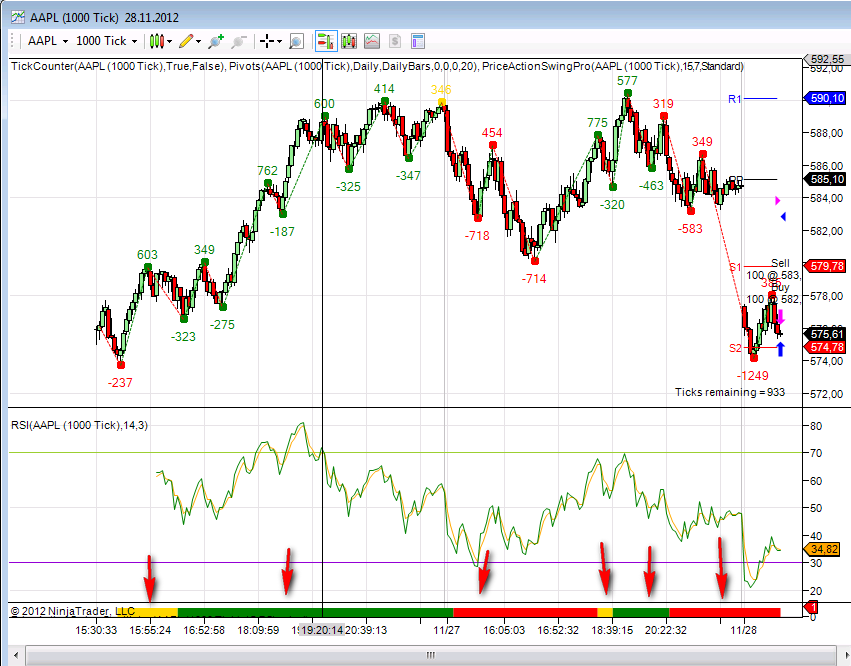This screenshot has width=851, height=666.
Task: Click the greyed zoom out magnifier icon
Action: point(239,41)
